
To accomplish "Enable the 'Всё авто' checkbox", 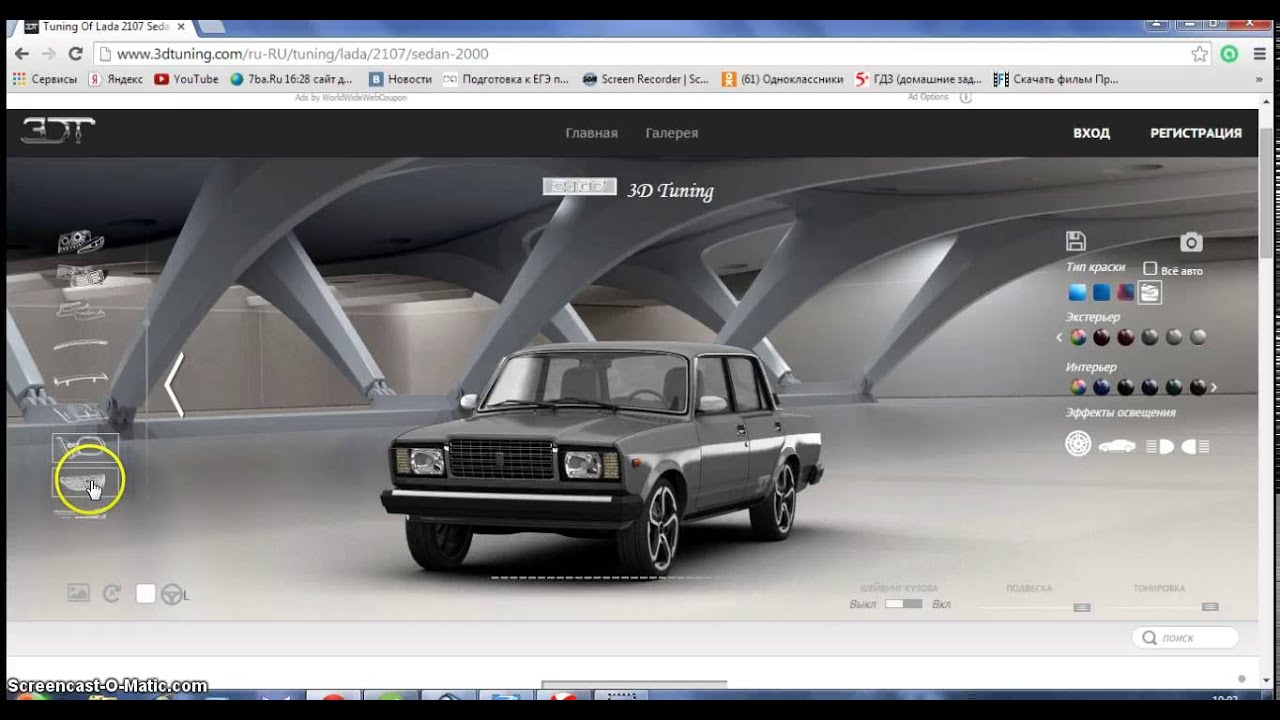I will click(x=1150, y=269).
